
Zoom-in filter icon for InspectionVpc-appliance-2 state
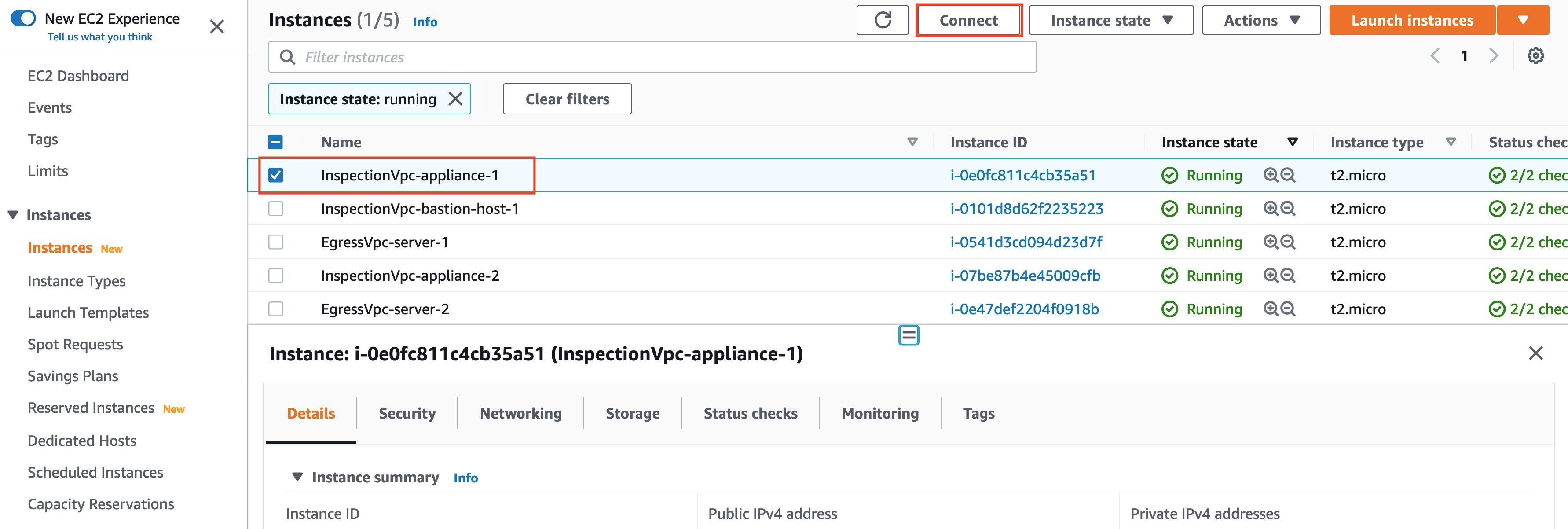pos(1270,276)
